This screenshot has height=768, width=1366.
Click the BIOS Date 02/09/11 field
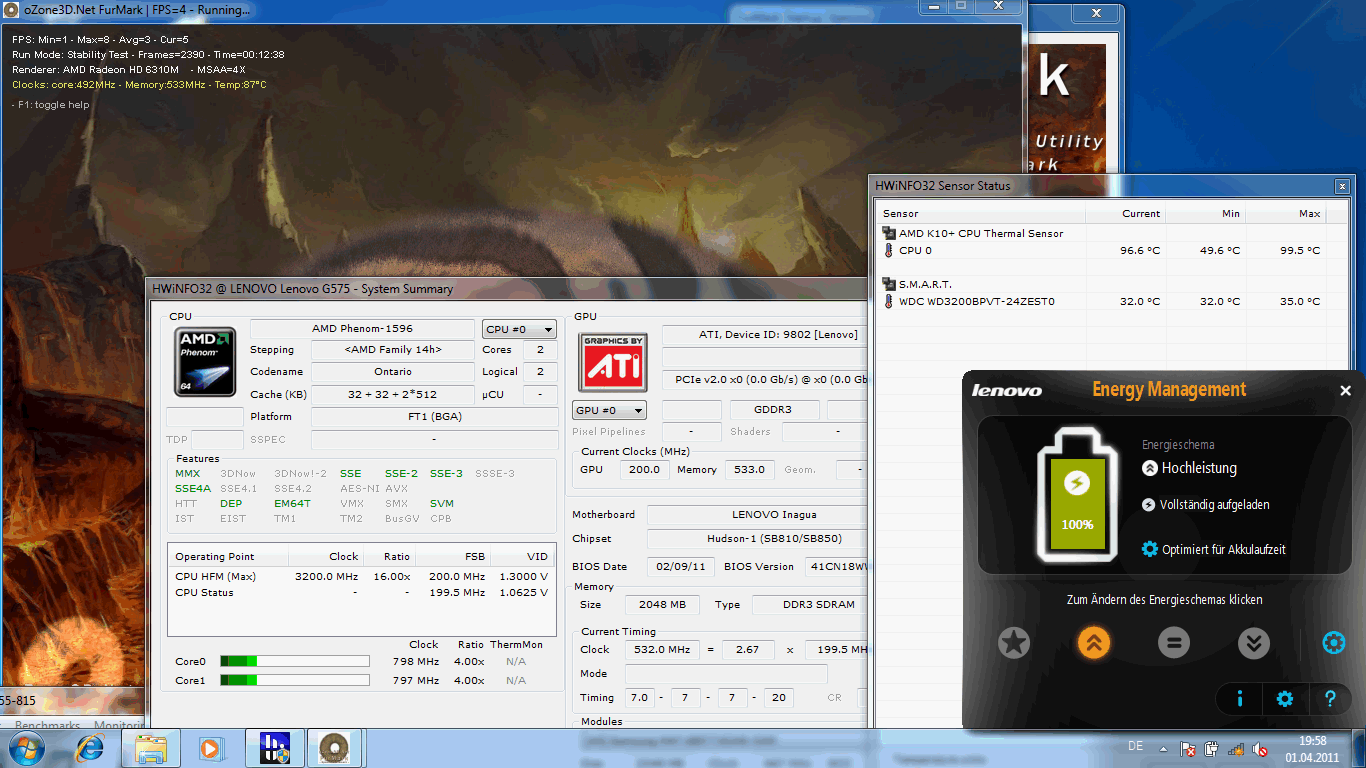pyautogui.click(x=682, y=566)
